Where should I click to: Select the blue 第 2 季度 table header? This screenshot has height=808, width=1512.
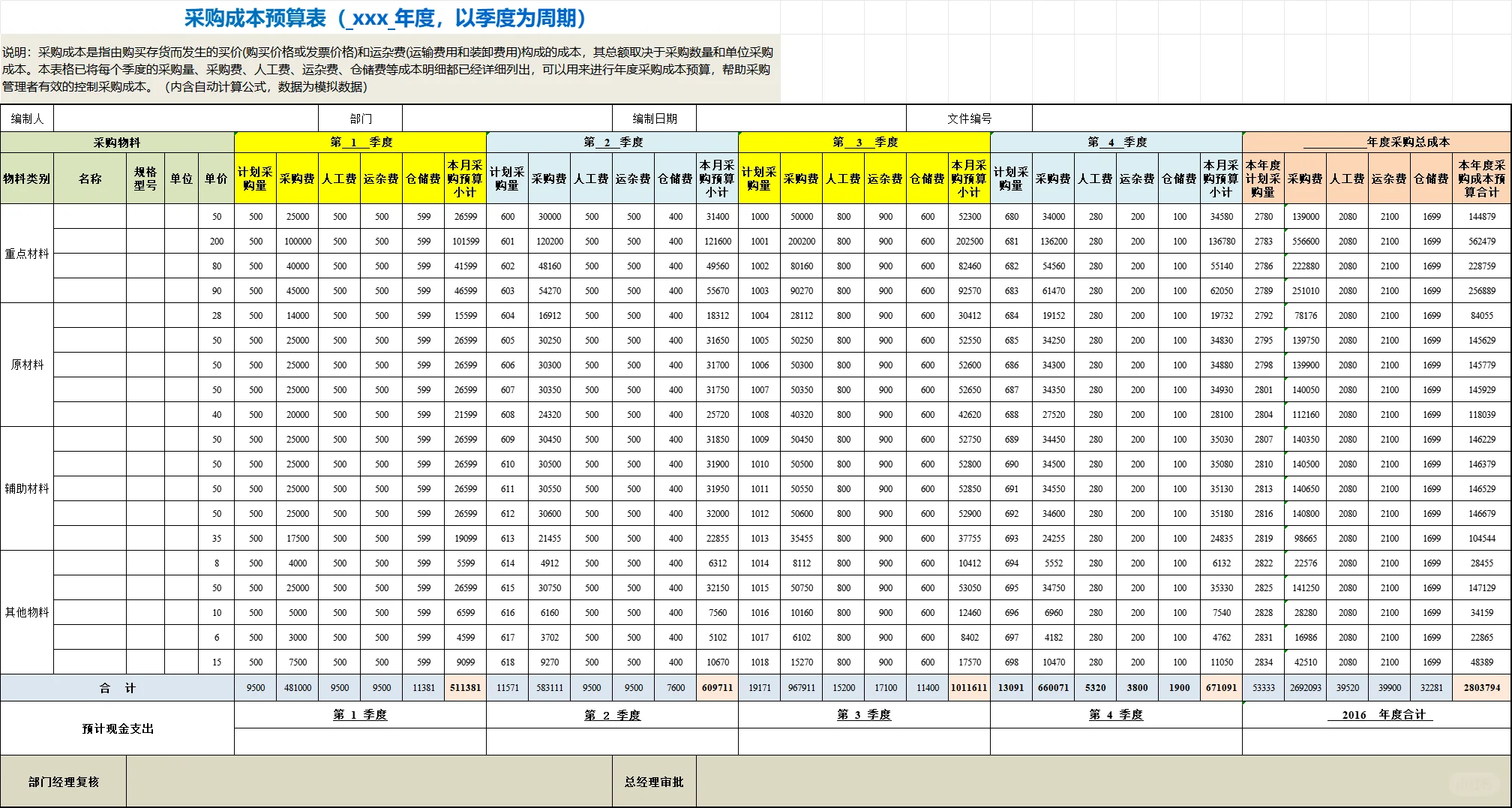coord(613,143)
